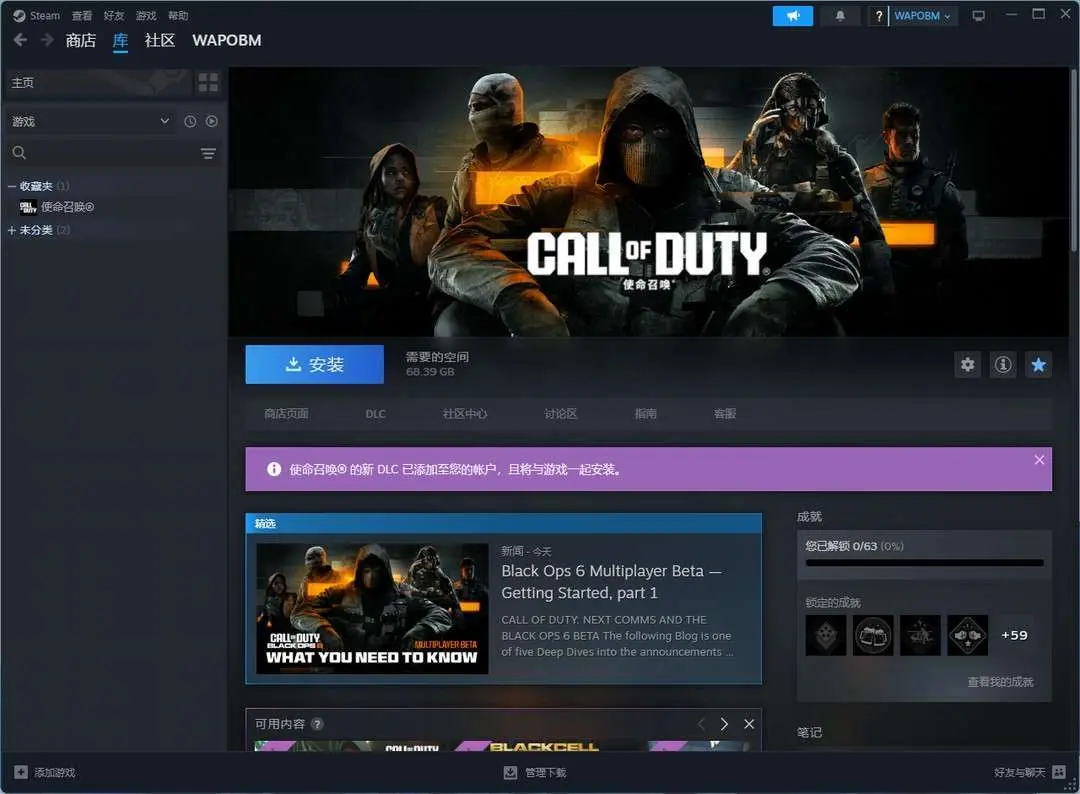Viewport: 1080px width, 794px height.
Task: Open the notifications bell
Action: [840, 15]
